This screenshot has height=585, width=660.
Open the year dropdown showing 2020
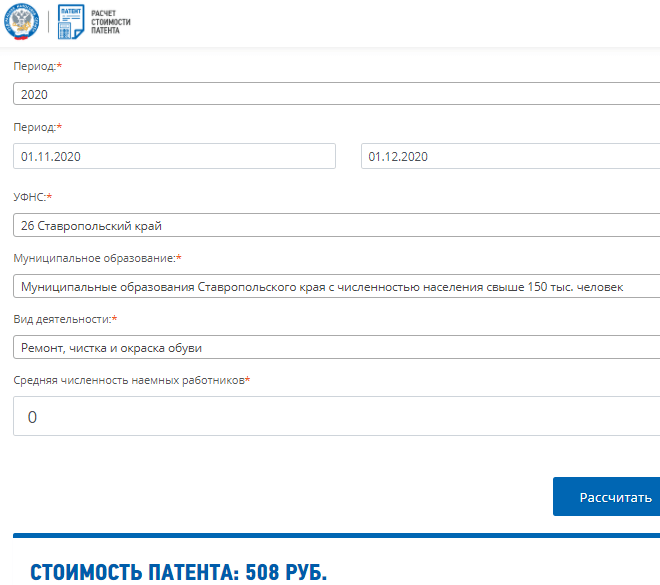336,94
